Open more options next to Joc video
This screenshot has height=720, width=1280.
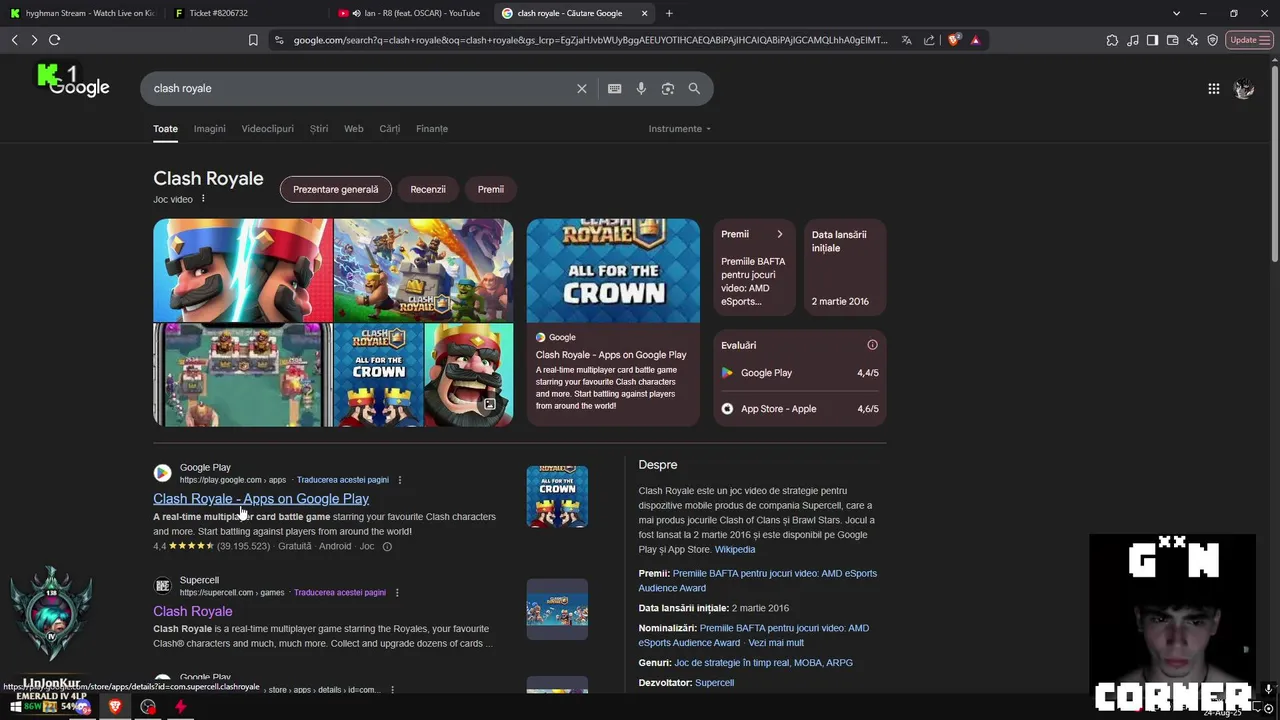pyautogui.click(x=203, y=199)
